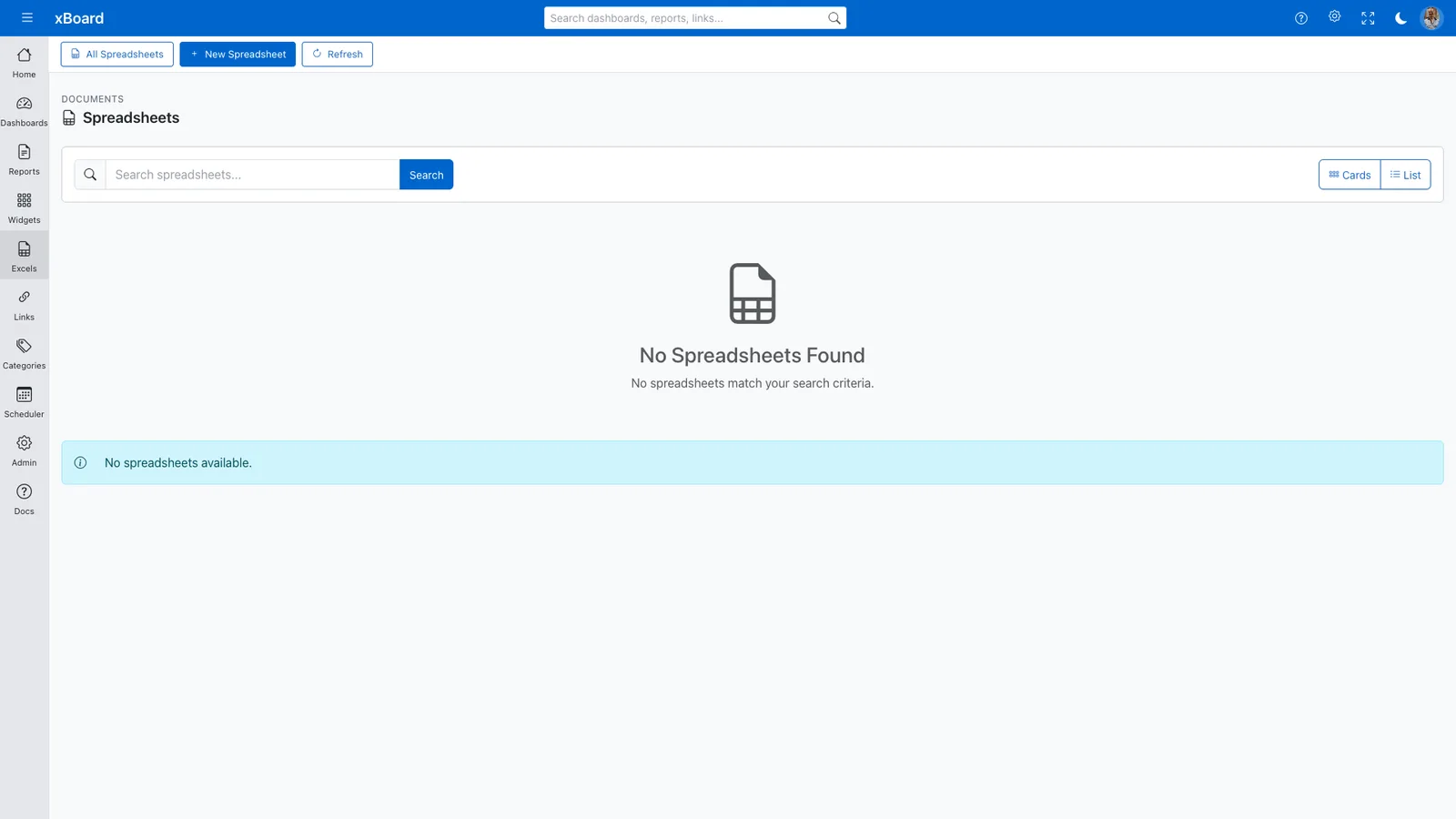The width and height of the screenshot is (1456, 819).
Task: Click All Spreadsheets button
Action: point(117,54)
